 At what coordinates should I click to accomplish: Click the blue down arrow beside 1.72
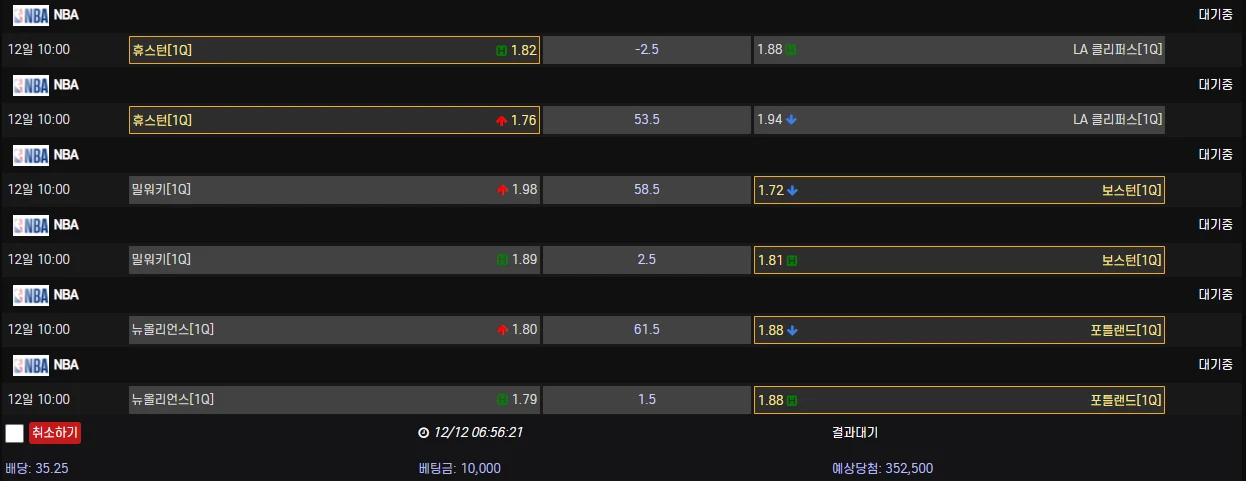coord(792,190)
